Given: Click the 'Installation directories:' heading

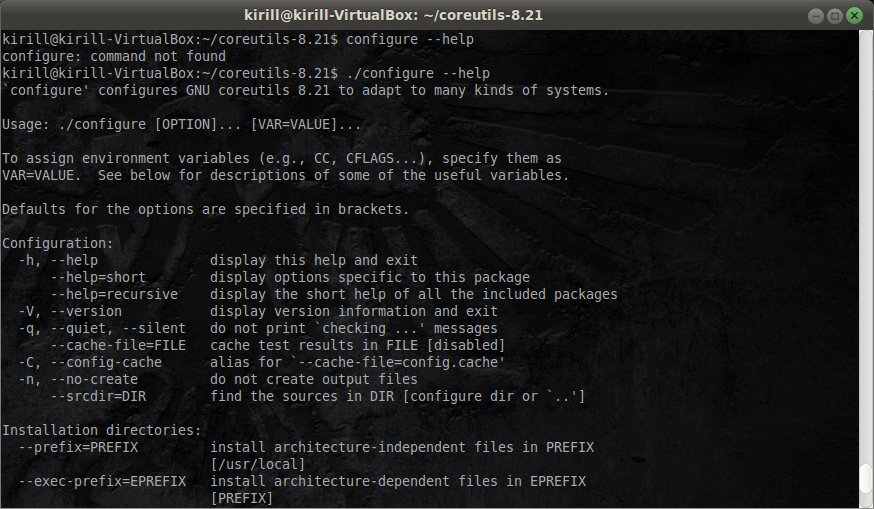Looking at the screenshot, I should (x=102, y=430).
